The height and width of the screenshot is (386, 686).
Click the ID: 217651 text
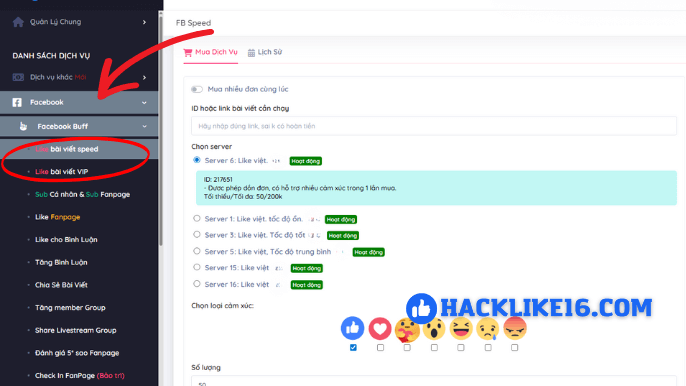pyautogui.click(x=218, y=179)
